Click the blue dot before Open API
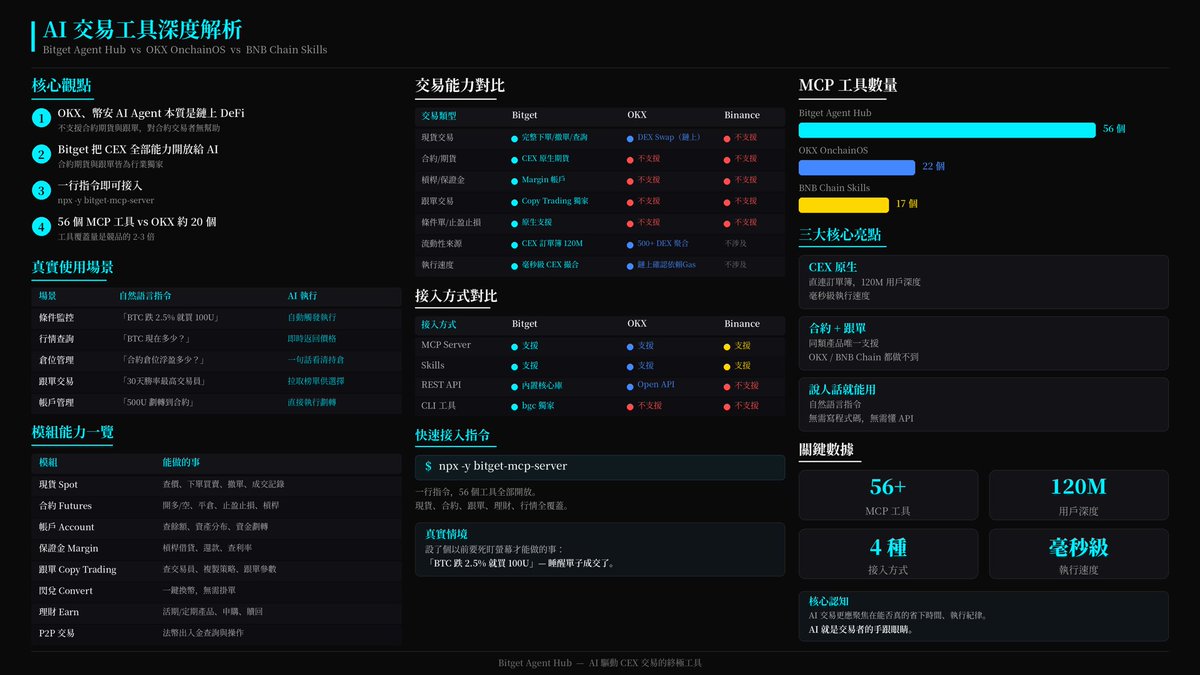The height and width of the screenshot is (675, 1200). point(630,386)
